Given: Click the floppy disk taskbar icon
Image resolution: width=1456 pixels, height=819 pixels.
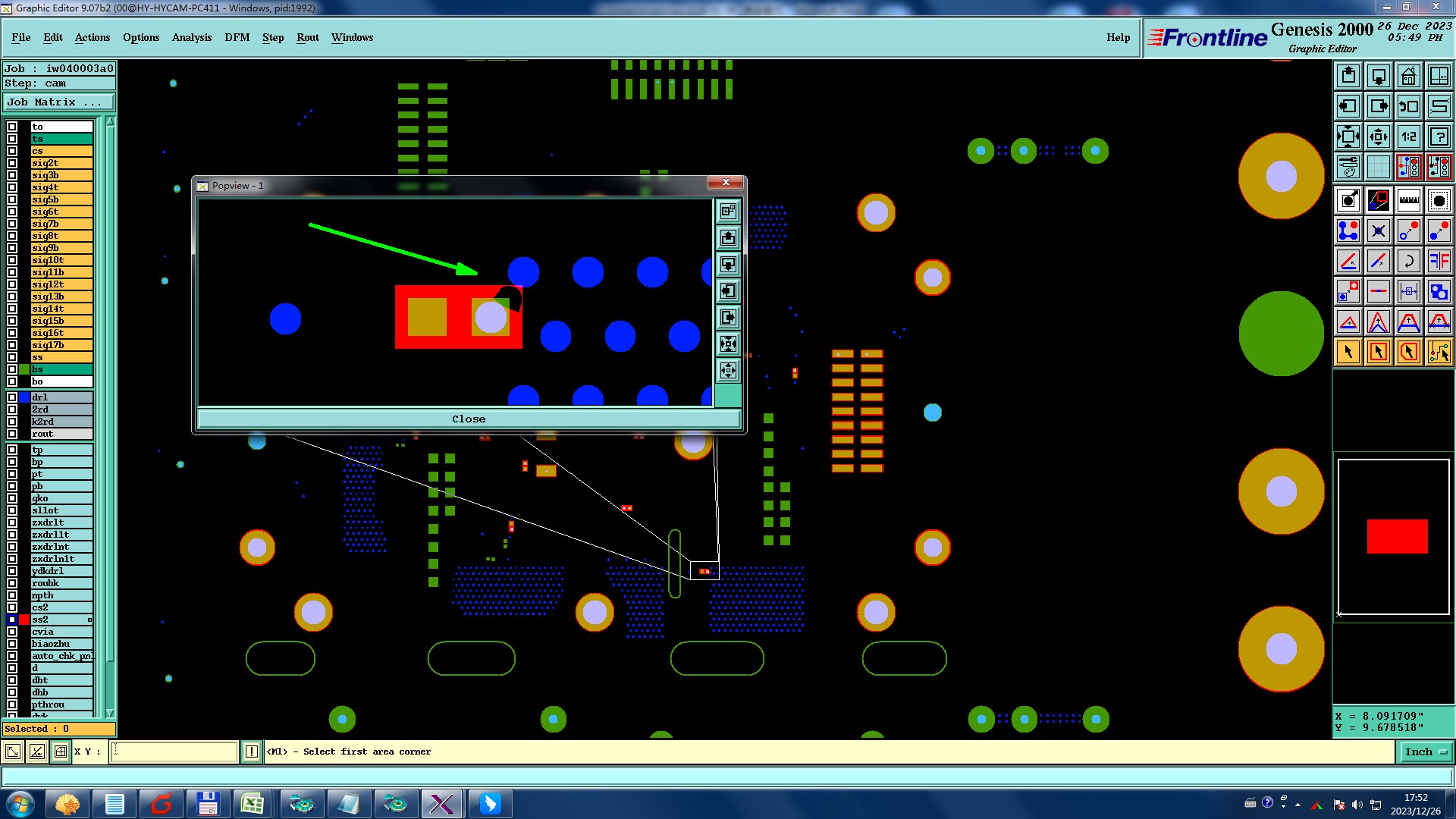Looking at the screenshot, I should 208,804.
